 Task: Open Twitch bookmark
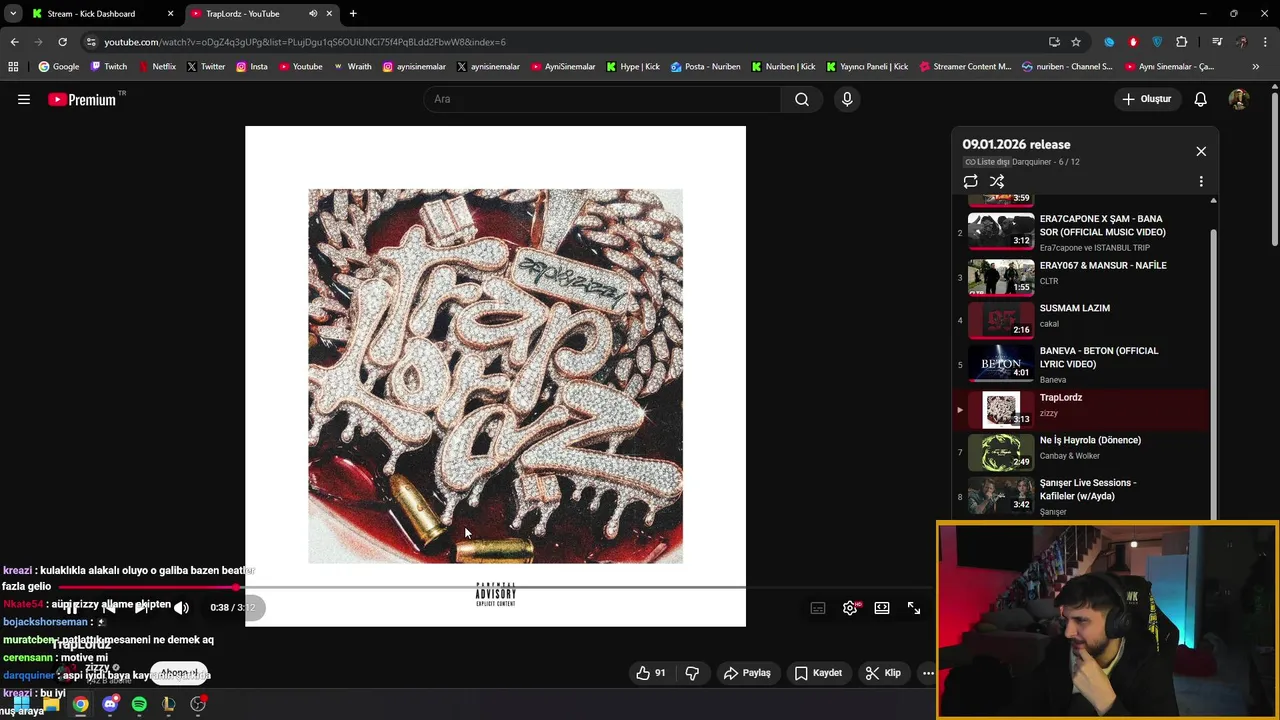[109, 67]
